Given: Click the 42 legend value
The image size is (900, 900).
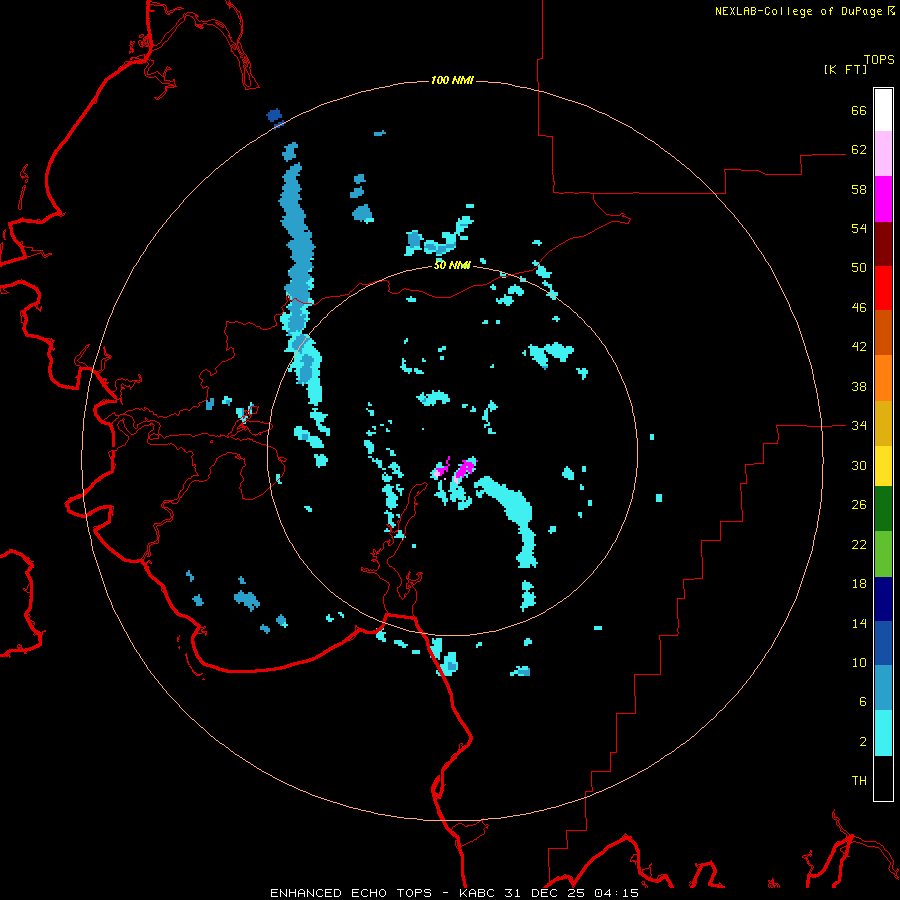Looking at the screenshot, I should (859, 347).
